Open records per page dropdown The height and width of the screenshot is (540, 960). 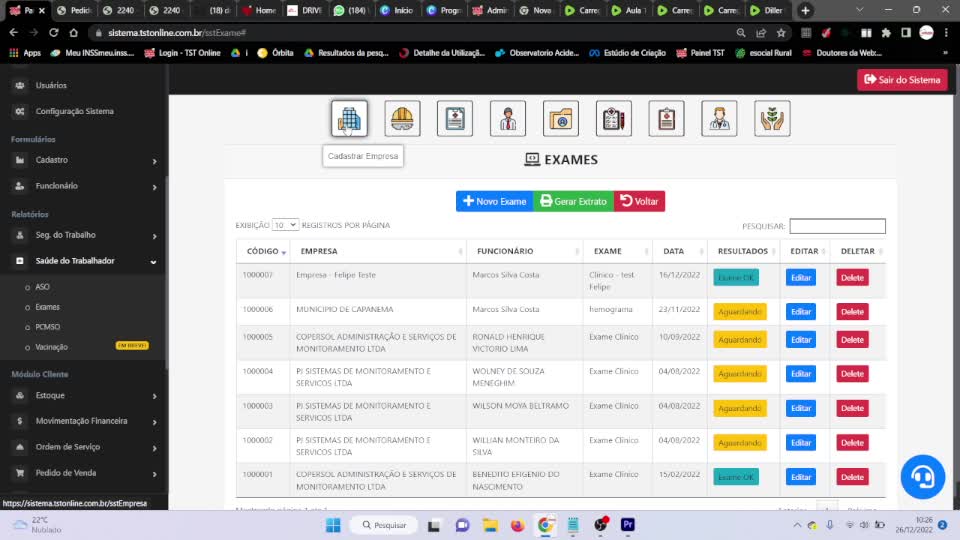tap(285, 225)
